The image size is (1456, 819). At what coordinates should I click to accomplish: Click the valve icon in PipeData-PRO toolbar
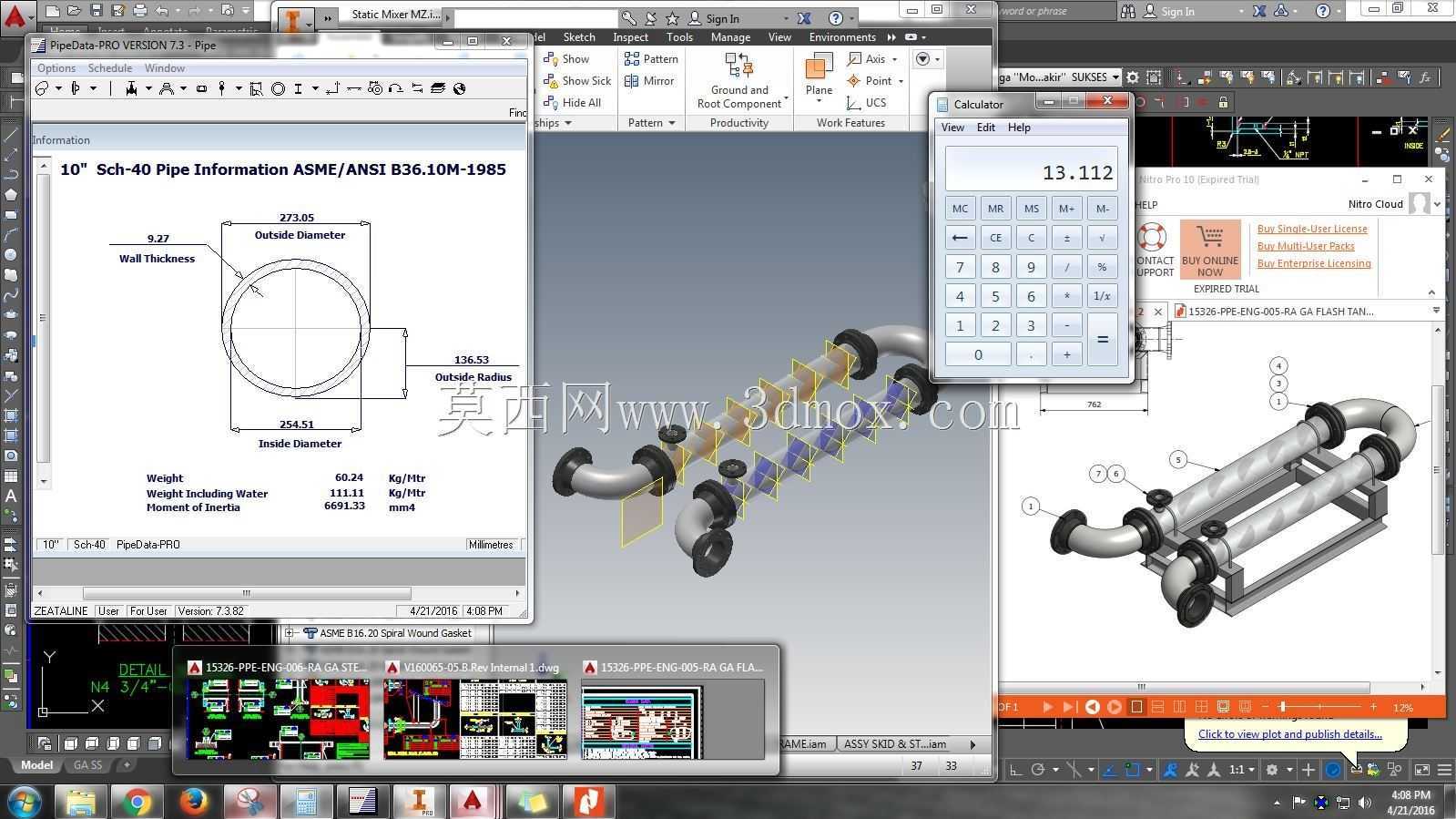(131, 88)
